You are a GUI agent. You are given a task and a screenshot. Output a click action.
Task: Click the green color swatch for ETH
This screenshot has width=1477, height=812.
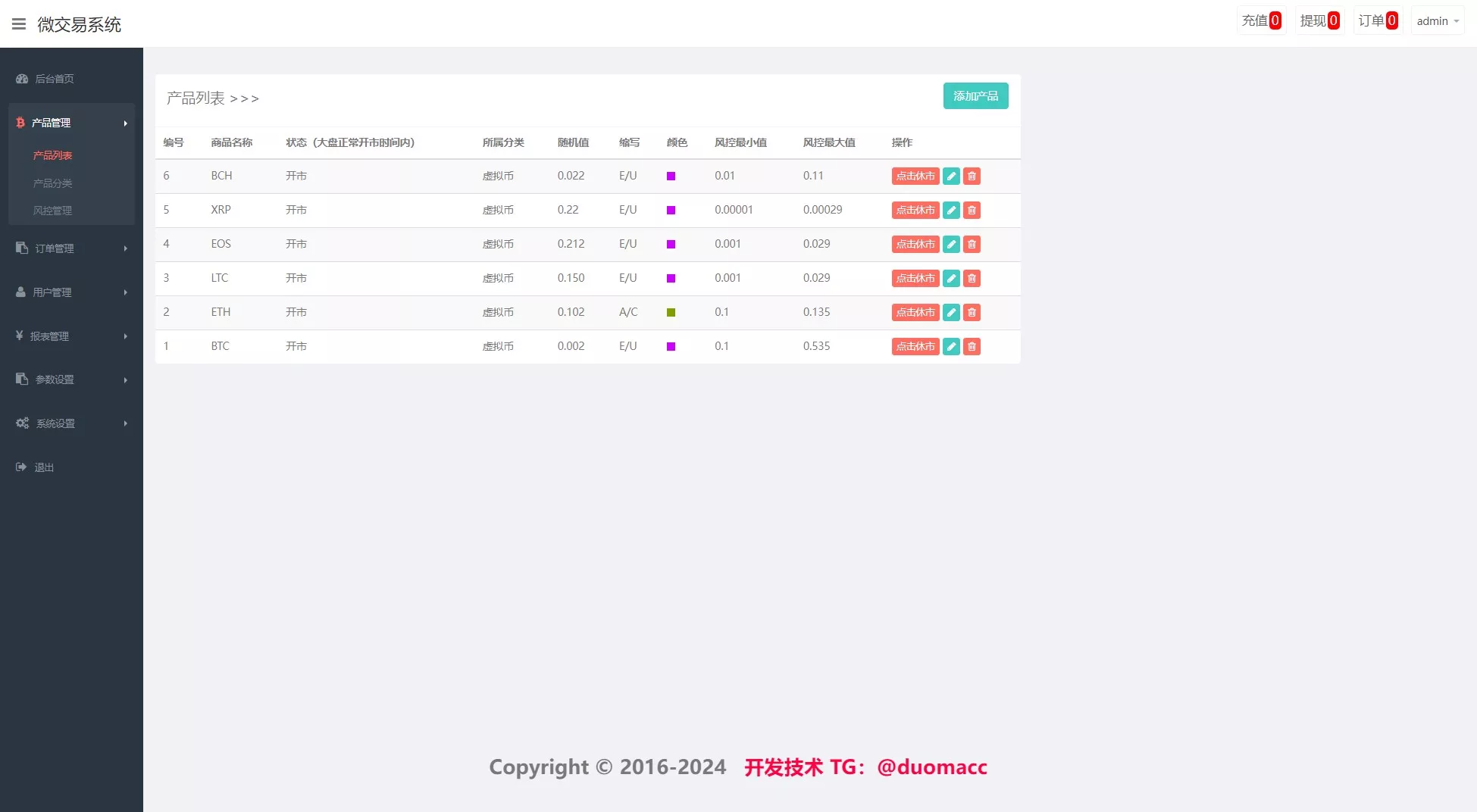tap(671, 313)
